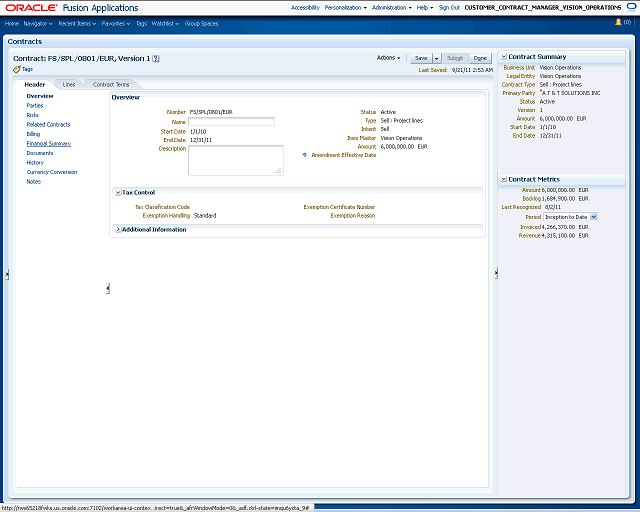Click the Done button

(x=480, y=58)
